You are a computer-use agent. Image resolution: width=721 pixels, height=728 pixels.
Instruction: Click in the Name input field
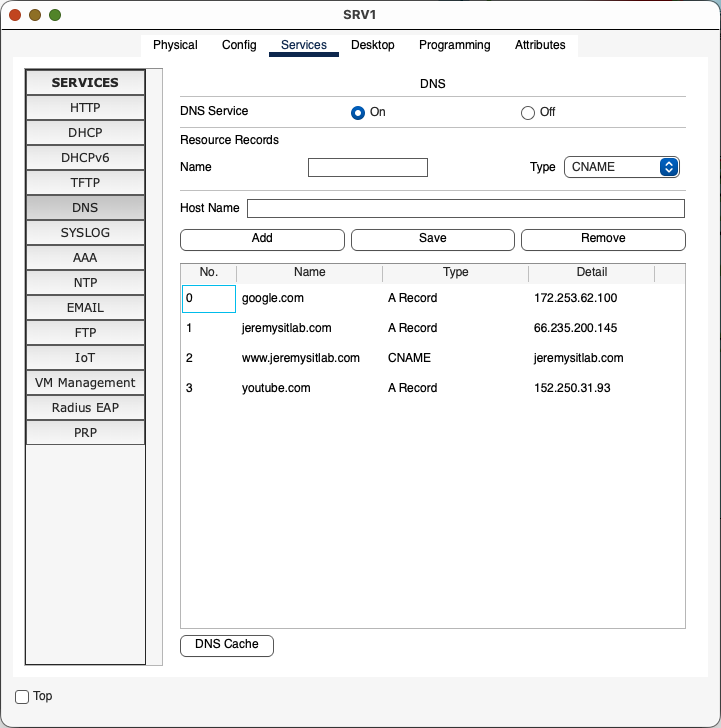[x=367, y=167]
